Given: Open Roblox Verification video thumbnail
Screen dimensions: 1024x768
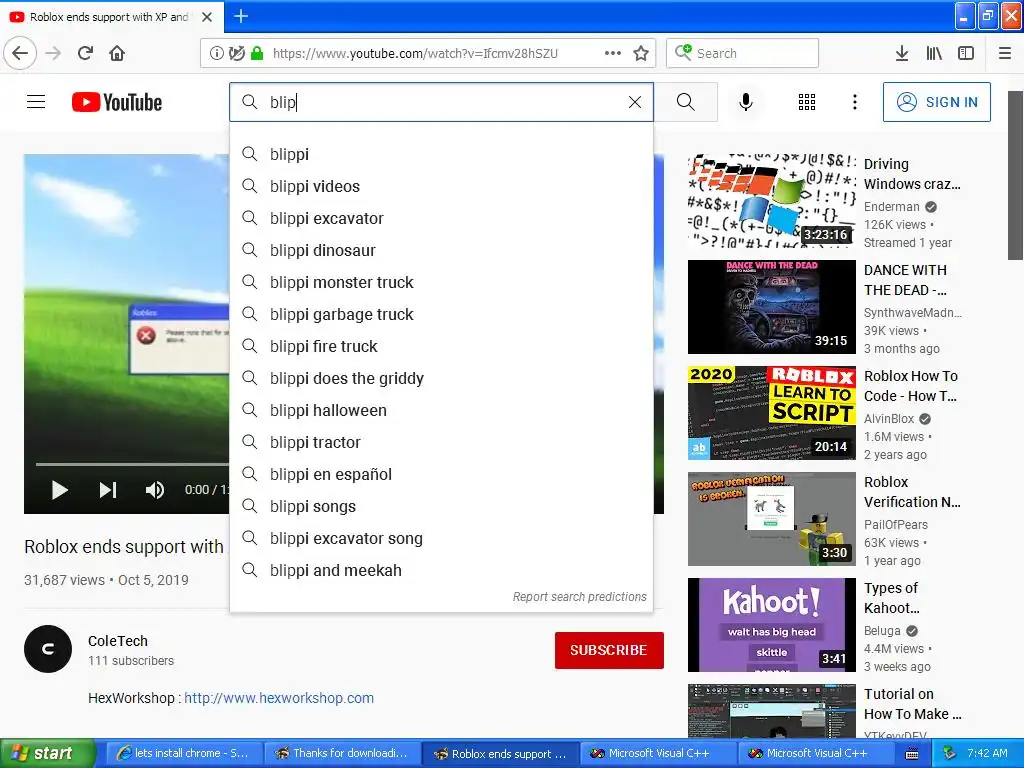Looking at the screenshot, I should 771,519.
